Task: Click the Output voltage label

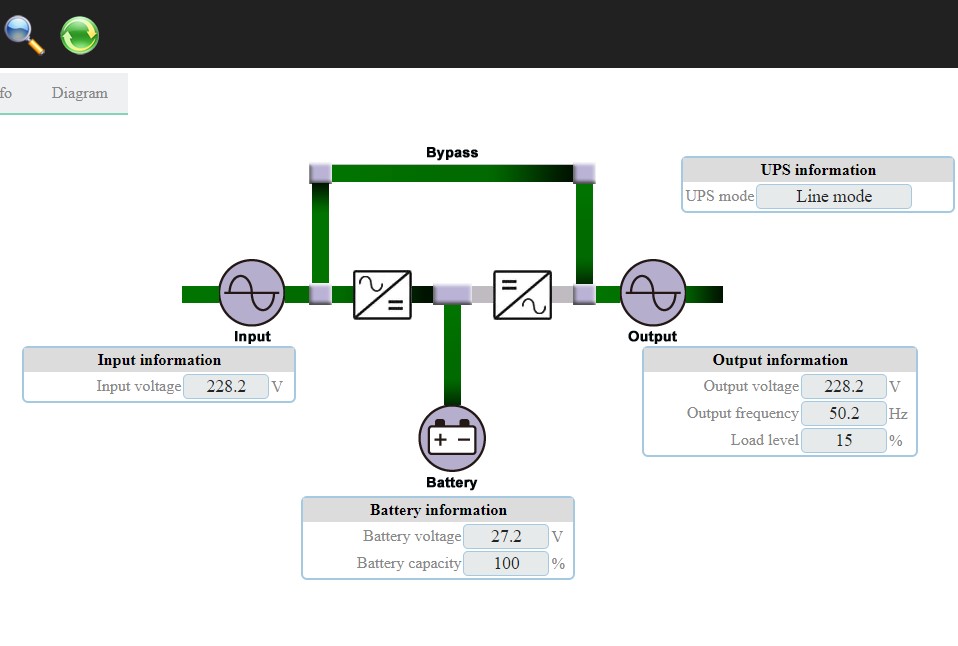Action: pyautogui.click(x=751, y=386)
